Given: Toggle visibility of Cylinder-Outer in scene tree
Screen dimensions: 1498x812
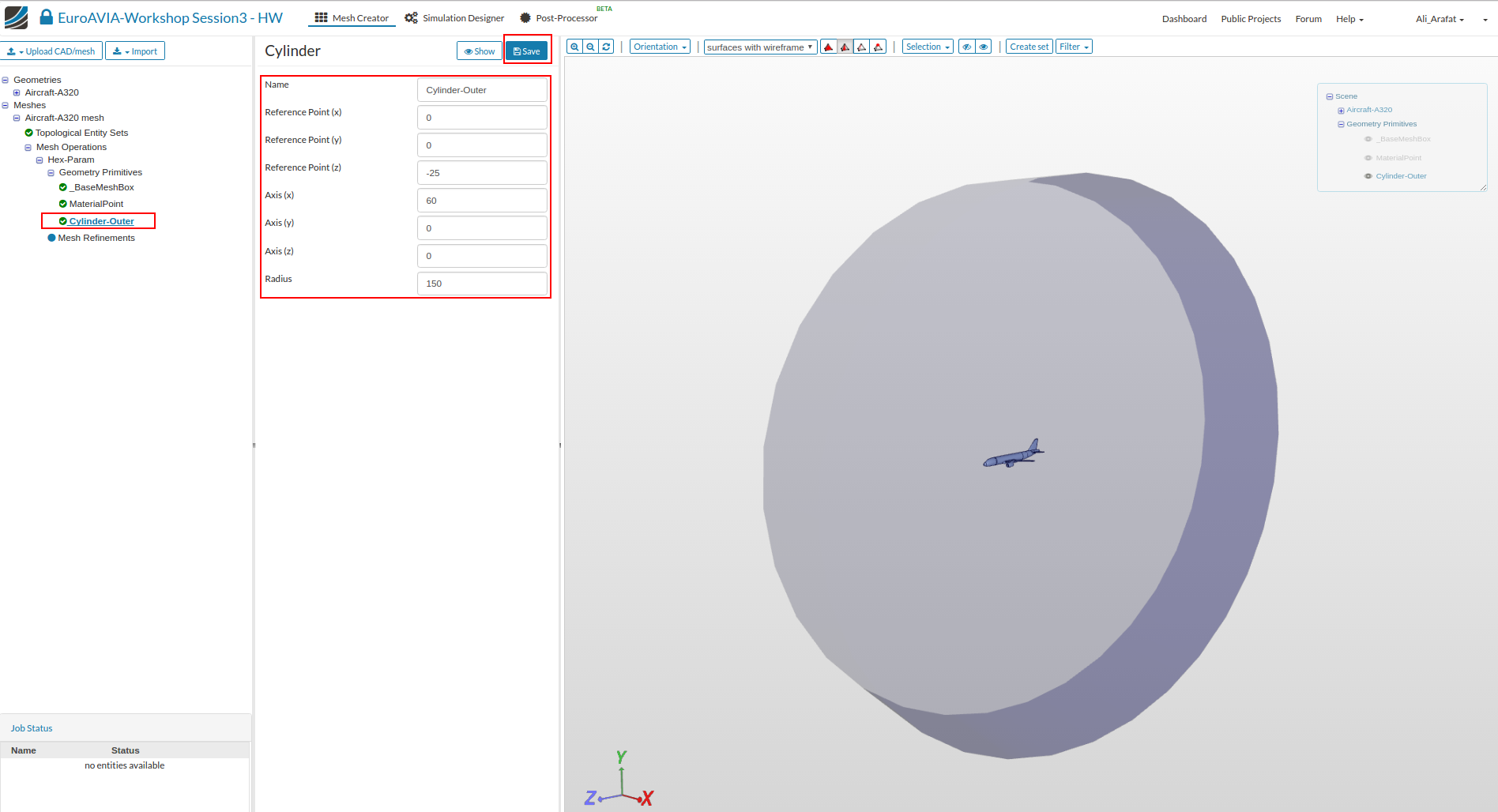Looking at the screenshot, I should [x=1368, y=176].
